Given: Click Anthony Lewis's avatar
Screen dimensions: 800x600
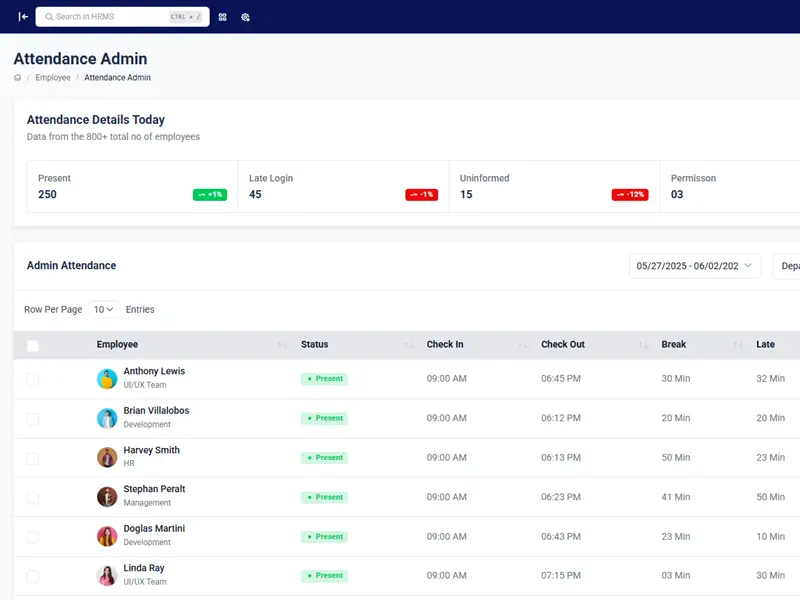Looking at the screenshot, I should [x=107, y=379].
